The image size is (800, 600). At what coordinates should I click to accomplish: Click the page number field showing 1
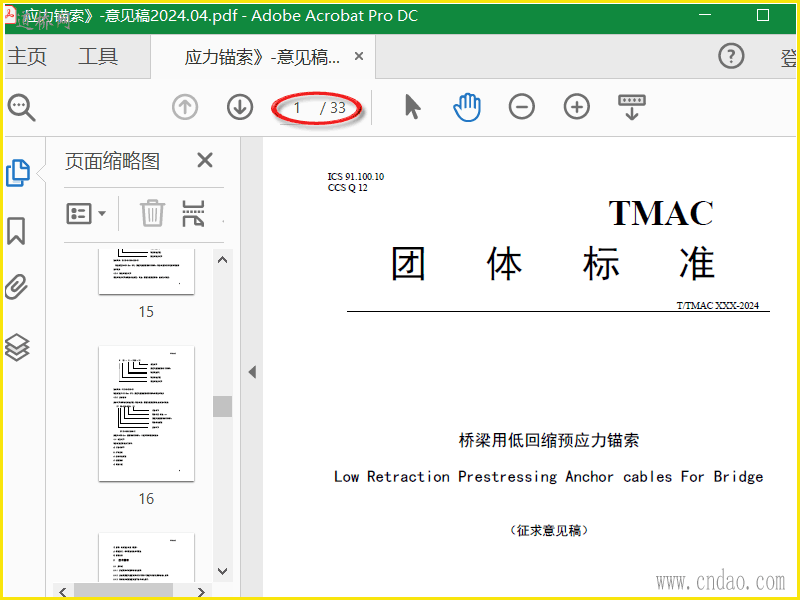(x=296, y=108)
